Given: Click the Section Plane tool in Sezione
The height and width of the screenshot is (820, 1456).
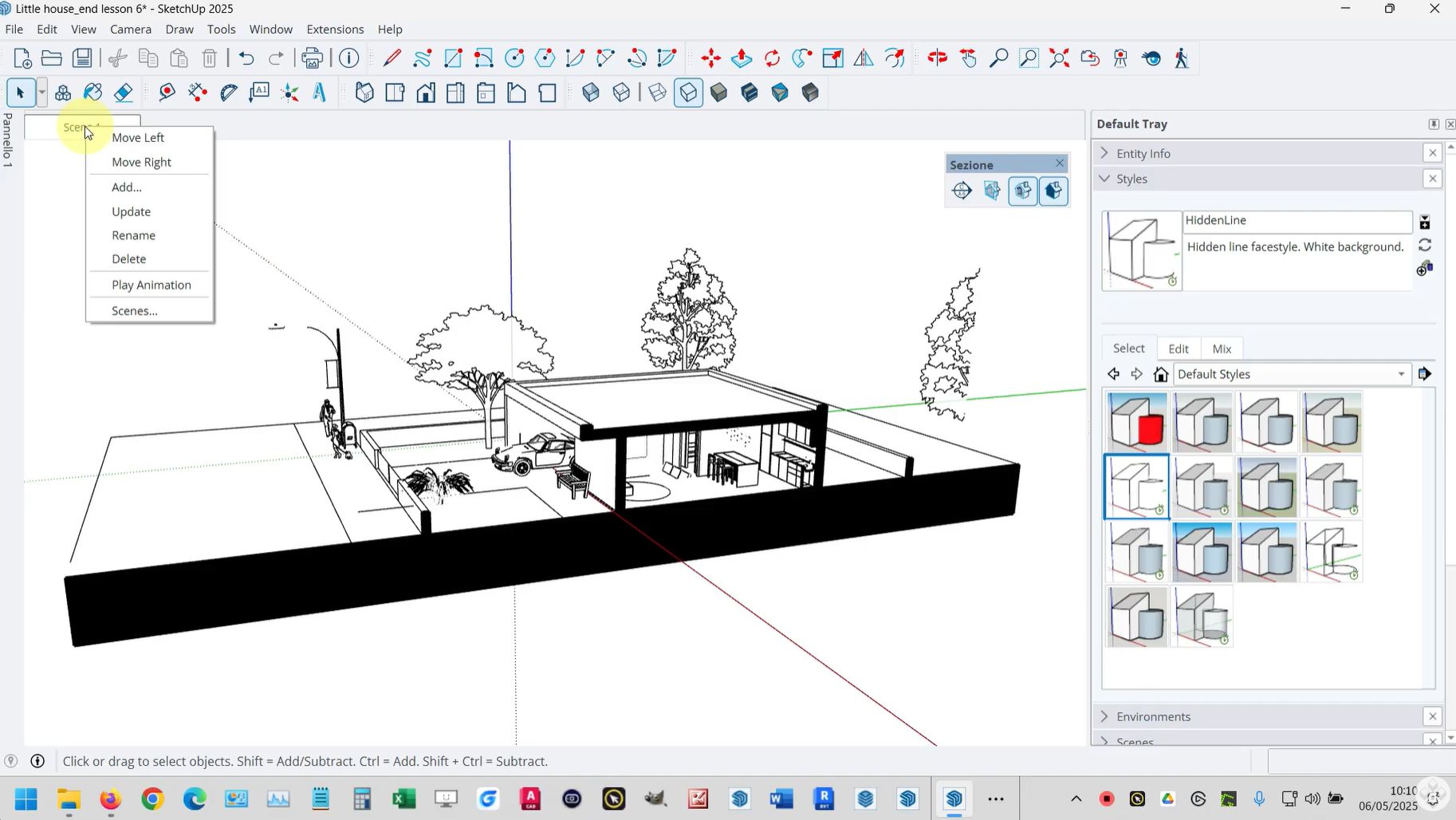Looking at the screenshot, I should [x=962, y=191].
